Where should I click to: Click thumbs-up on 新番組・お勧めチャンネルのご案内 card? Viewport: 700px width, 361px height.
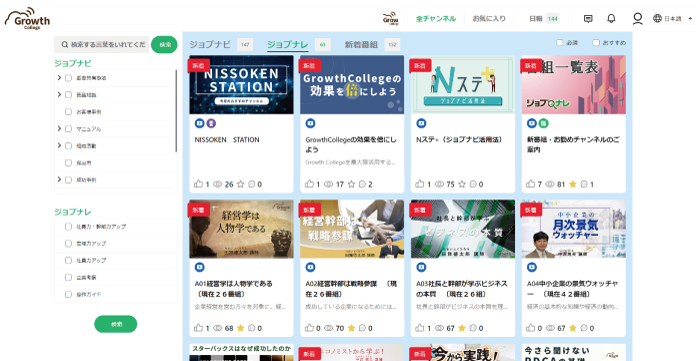pyautogui.click(x=530, y=184)
